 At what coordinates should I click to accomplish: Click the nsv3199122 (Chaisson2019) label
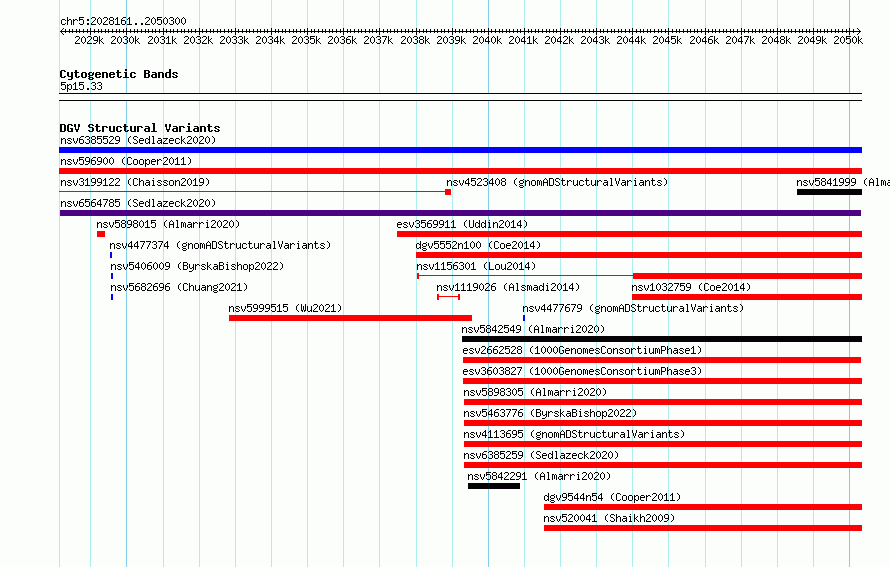tap(135, 182)
